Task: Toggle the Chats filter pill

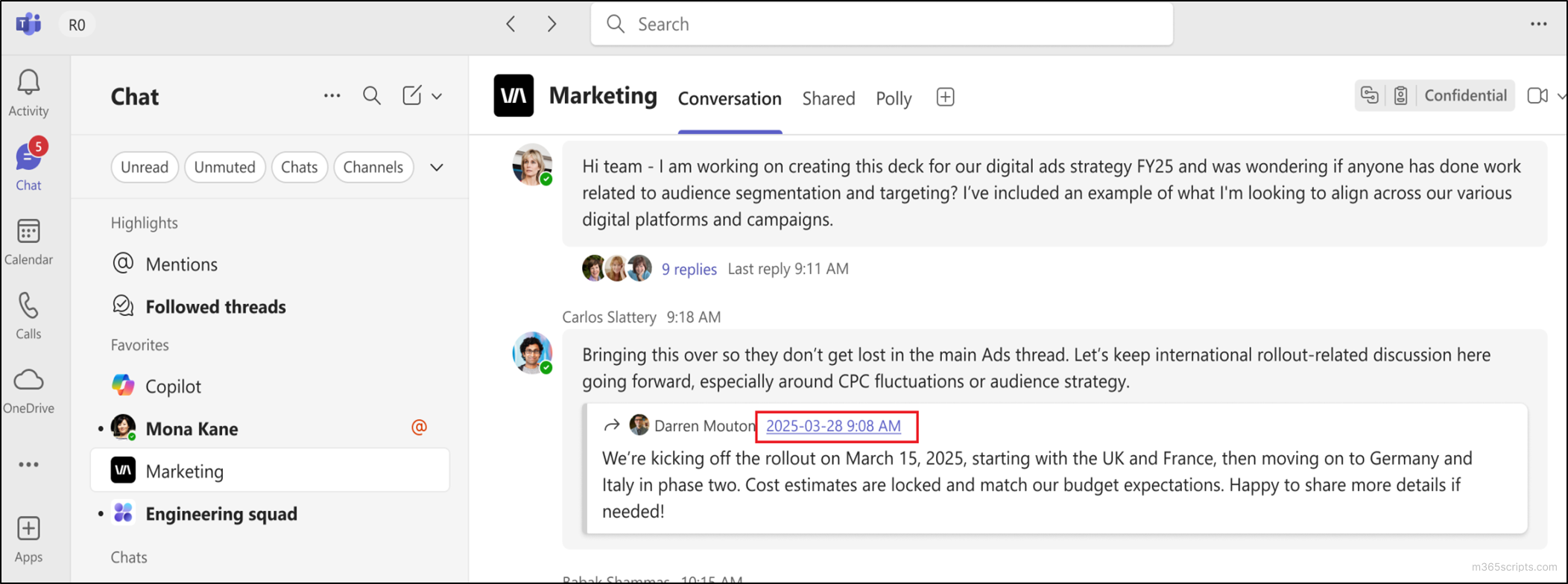Action: coord(300,167)
